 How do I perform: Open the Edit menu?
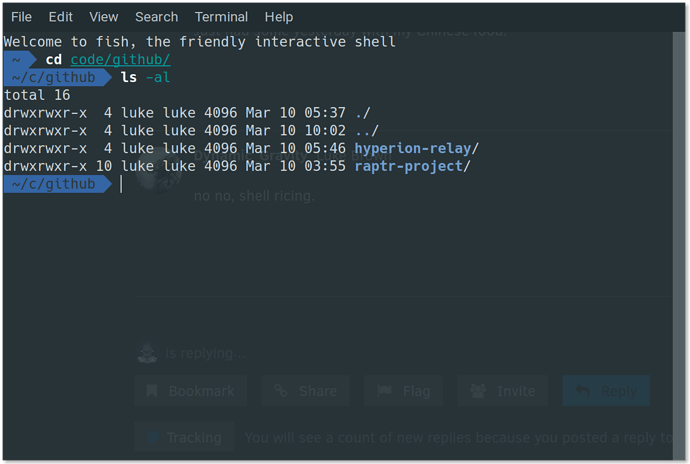[60, 17]
